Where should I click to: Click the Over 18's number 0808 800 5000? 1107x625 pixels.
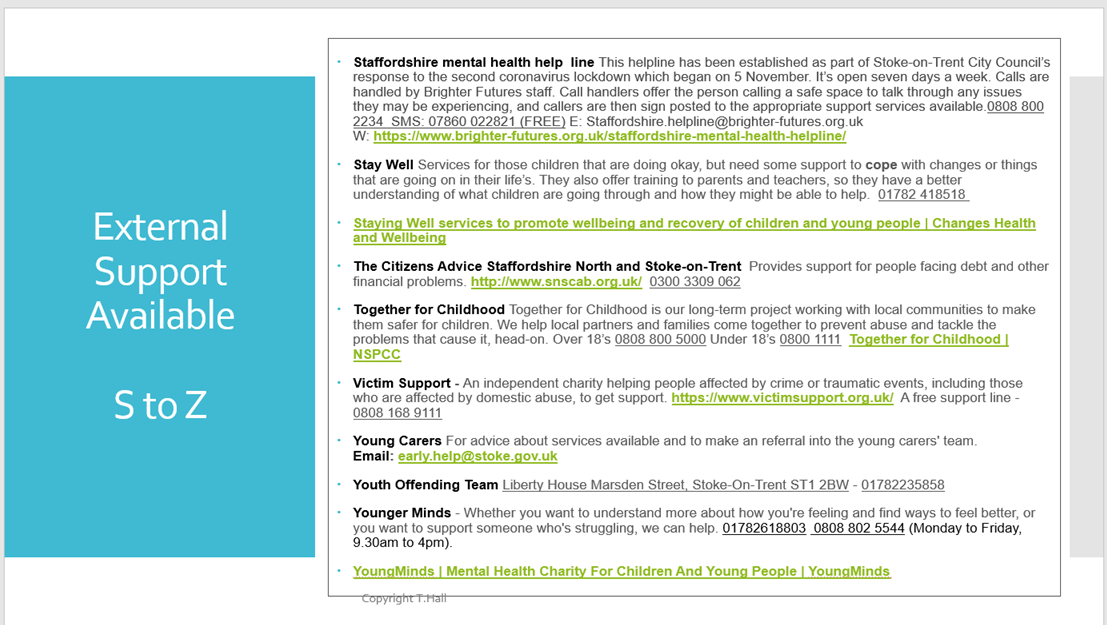[660, 340]
